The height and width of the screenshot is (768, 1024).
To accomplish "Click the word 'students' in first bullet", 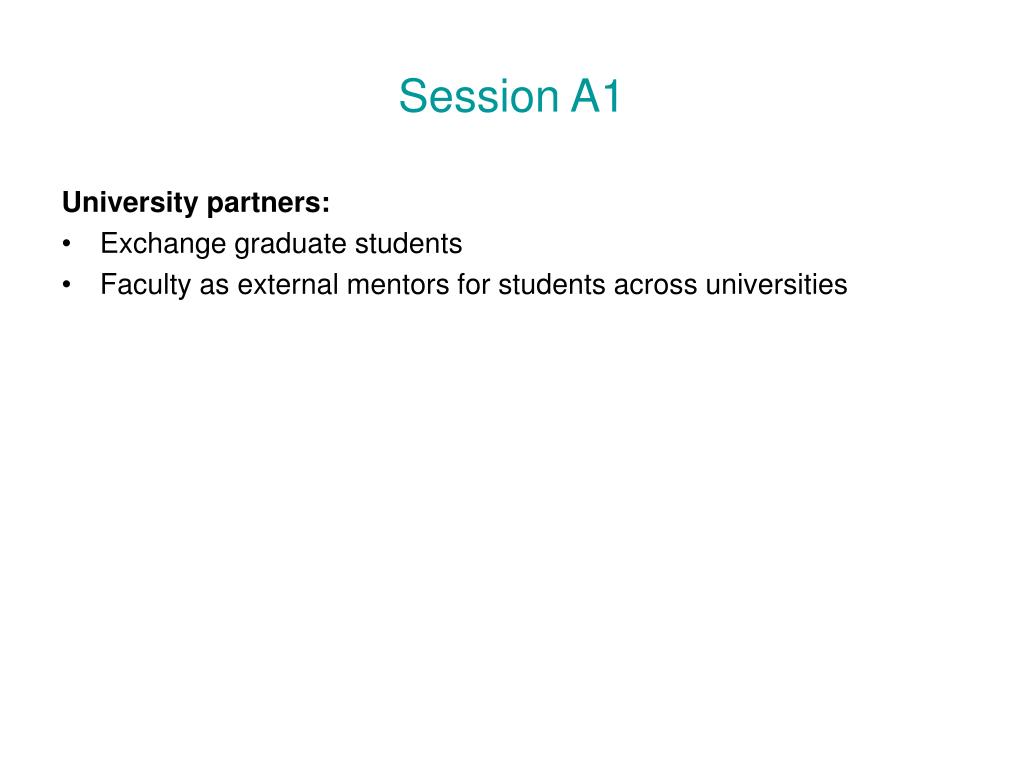I will click(408, 244).
